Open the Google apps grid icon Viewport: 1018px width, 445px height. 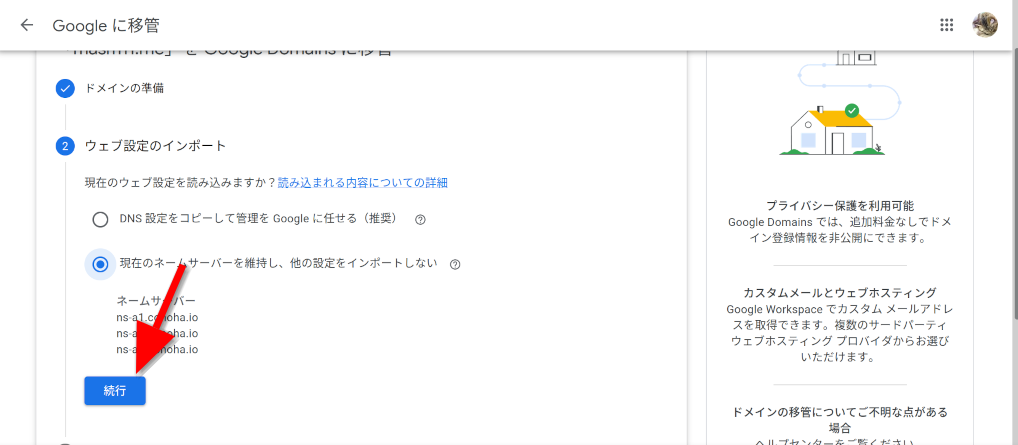[x=947, y=25]
